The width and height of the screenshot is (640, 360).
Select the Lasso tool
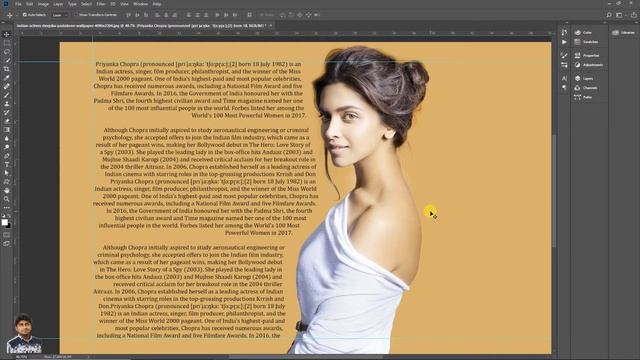7,52
